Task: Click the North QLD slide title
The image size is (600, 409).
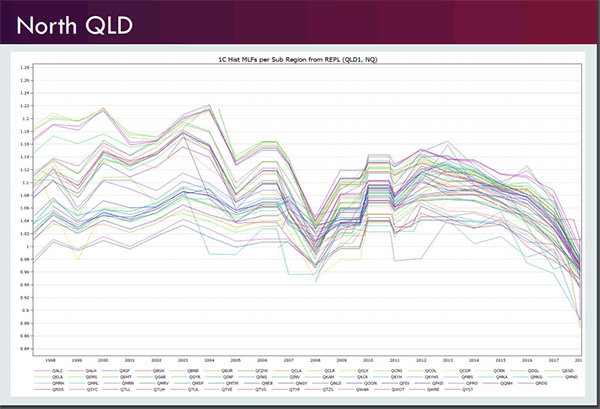Action: point(74,26)
